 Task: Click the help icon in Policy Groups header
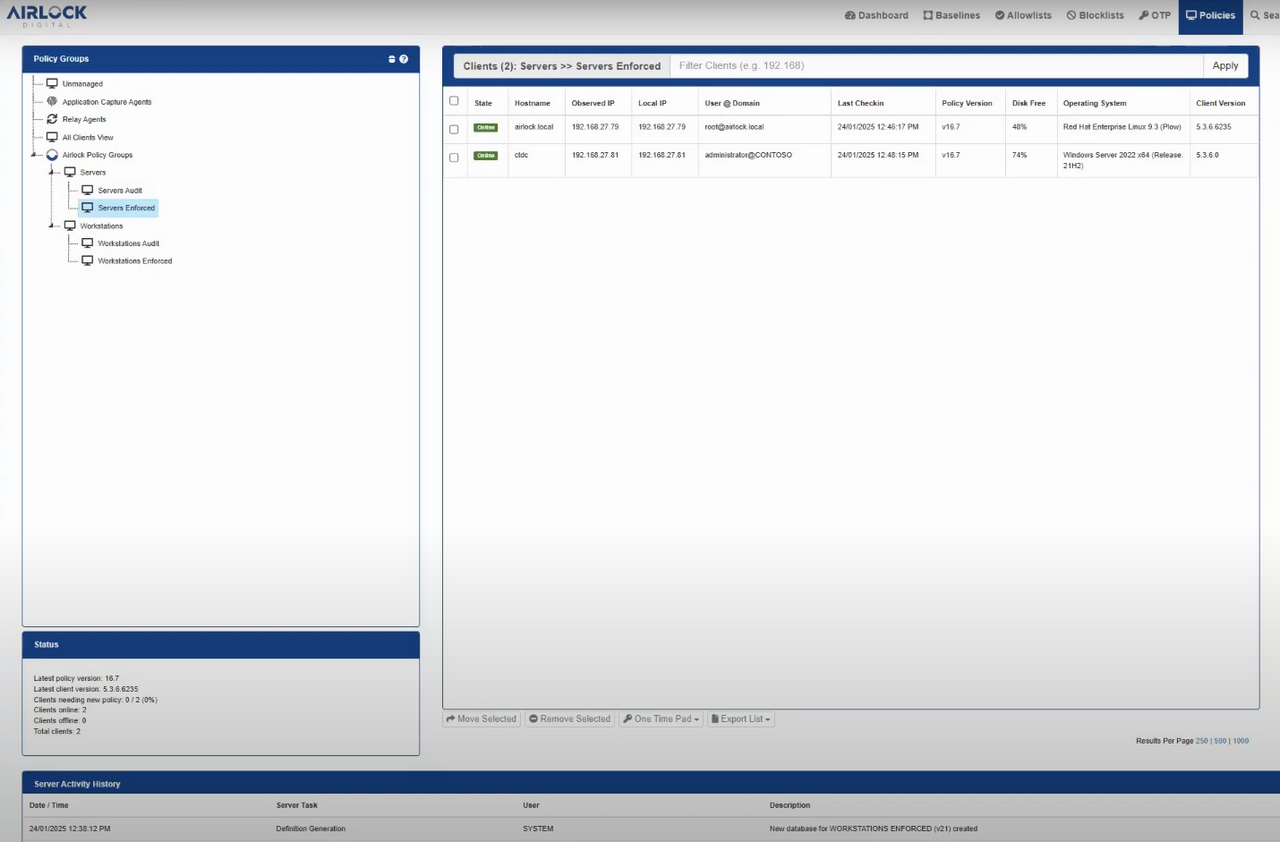[x=404, y=58]
